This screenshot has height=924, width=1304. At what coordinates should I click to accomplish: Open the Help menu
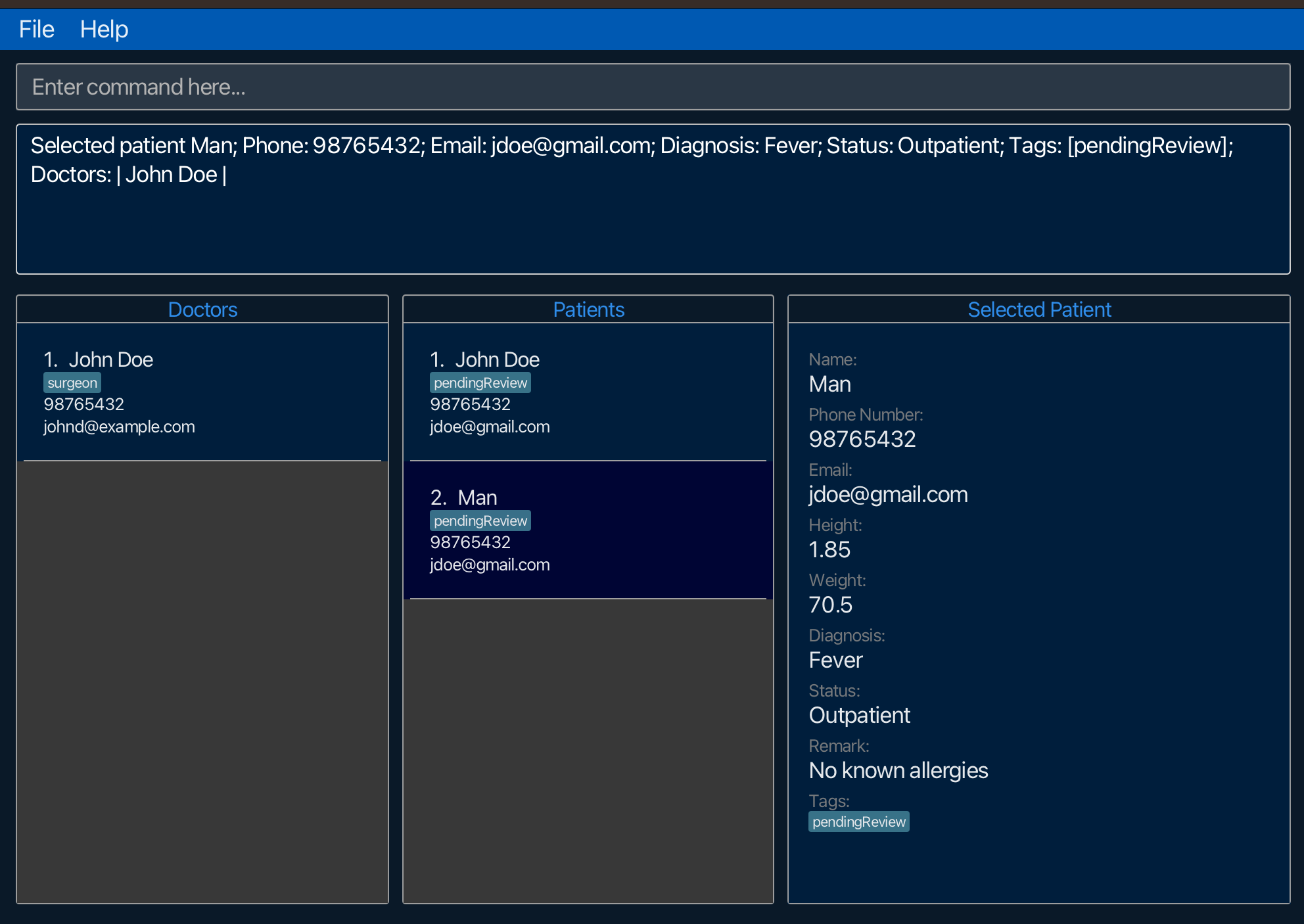tap(104, 30)
